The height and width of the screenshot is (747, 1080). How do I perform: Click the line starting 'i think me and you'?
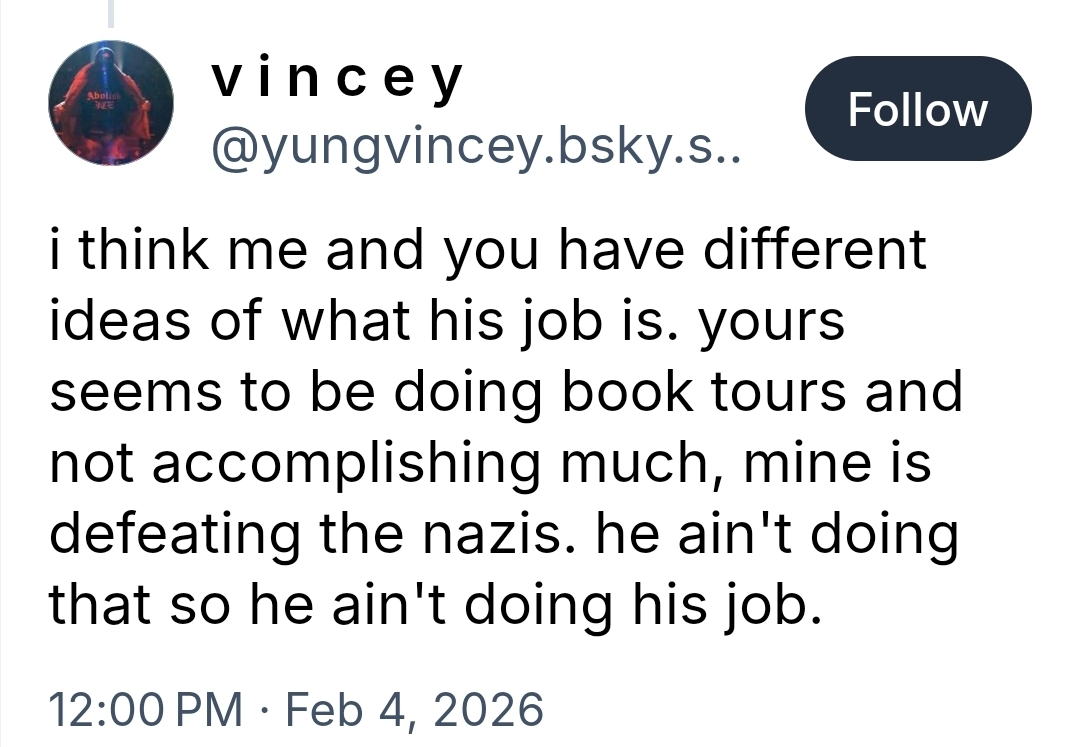pos(488,250)
